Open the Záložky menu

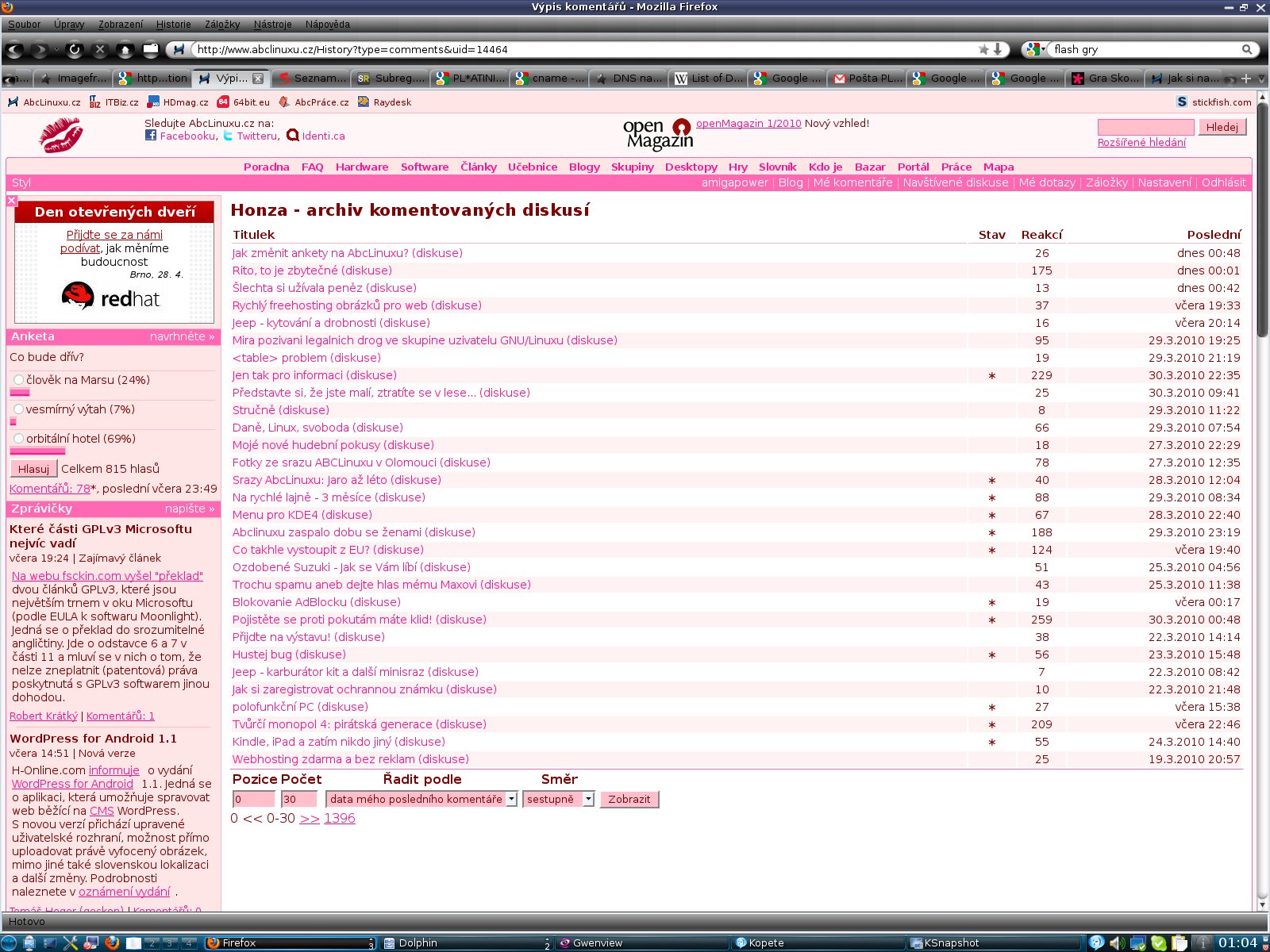click(x=222, y=25)
